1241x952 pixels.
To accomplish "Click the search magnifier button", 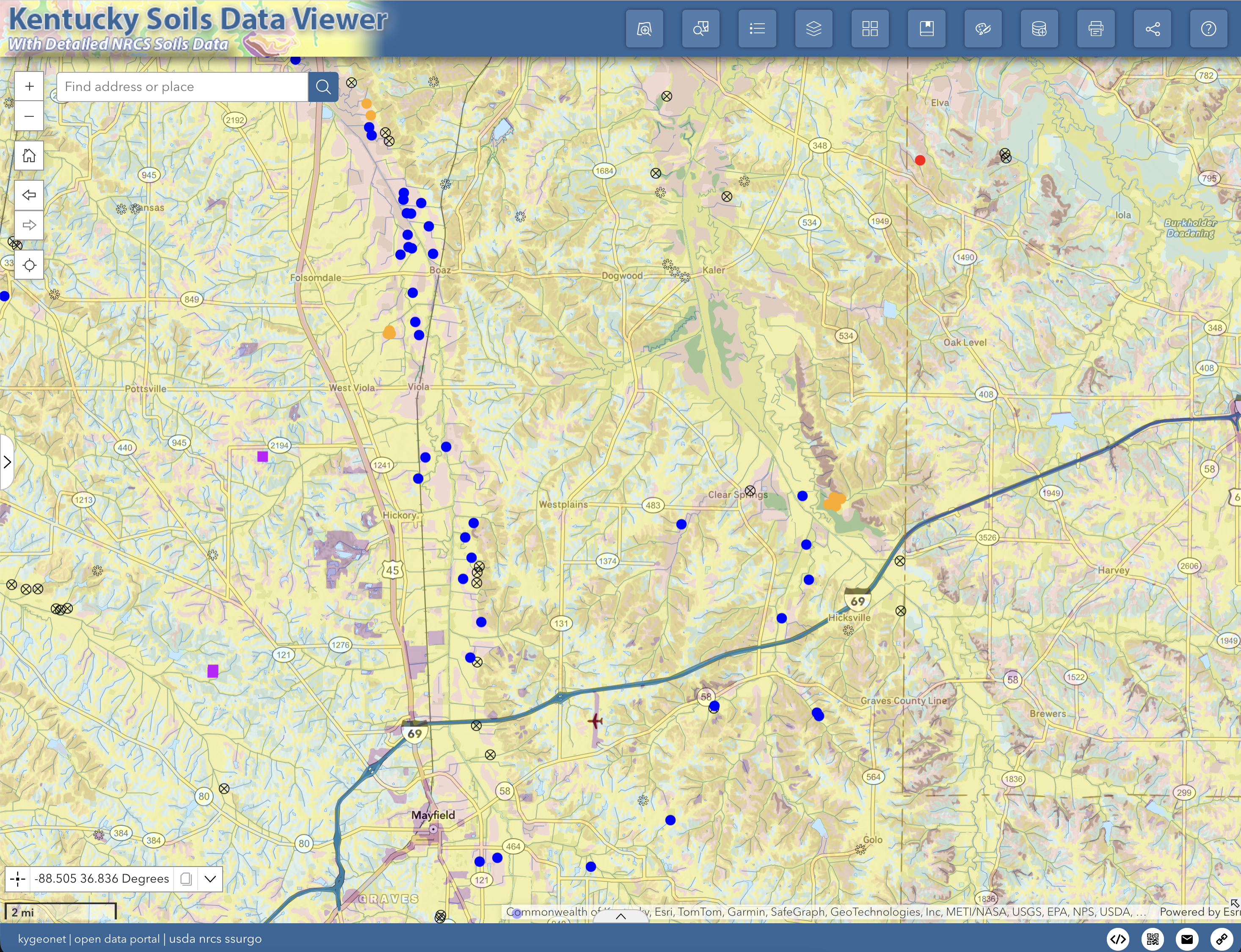I will 323,87.
